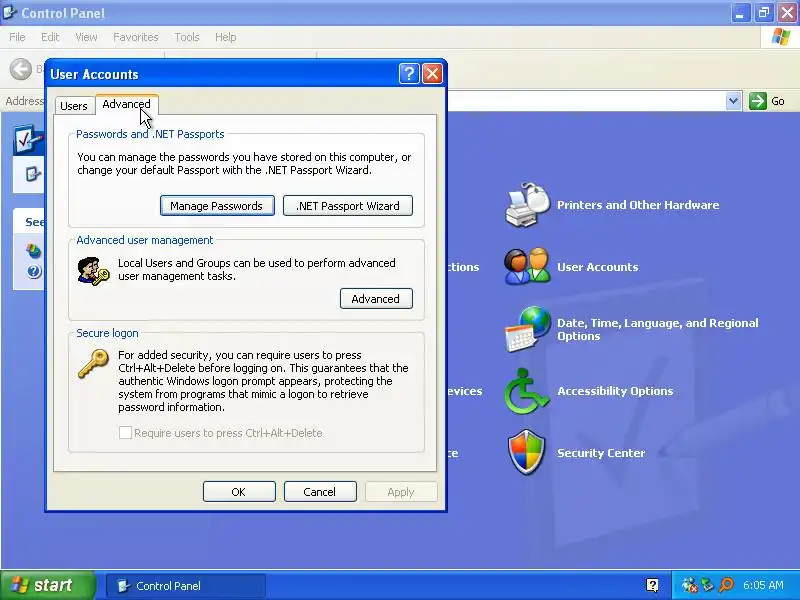The width and height of the screenshot is (800, 600).
Task: Click the Windows flag logo in menu bar
Action: [x=781, y=37]
